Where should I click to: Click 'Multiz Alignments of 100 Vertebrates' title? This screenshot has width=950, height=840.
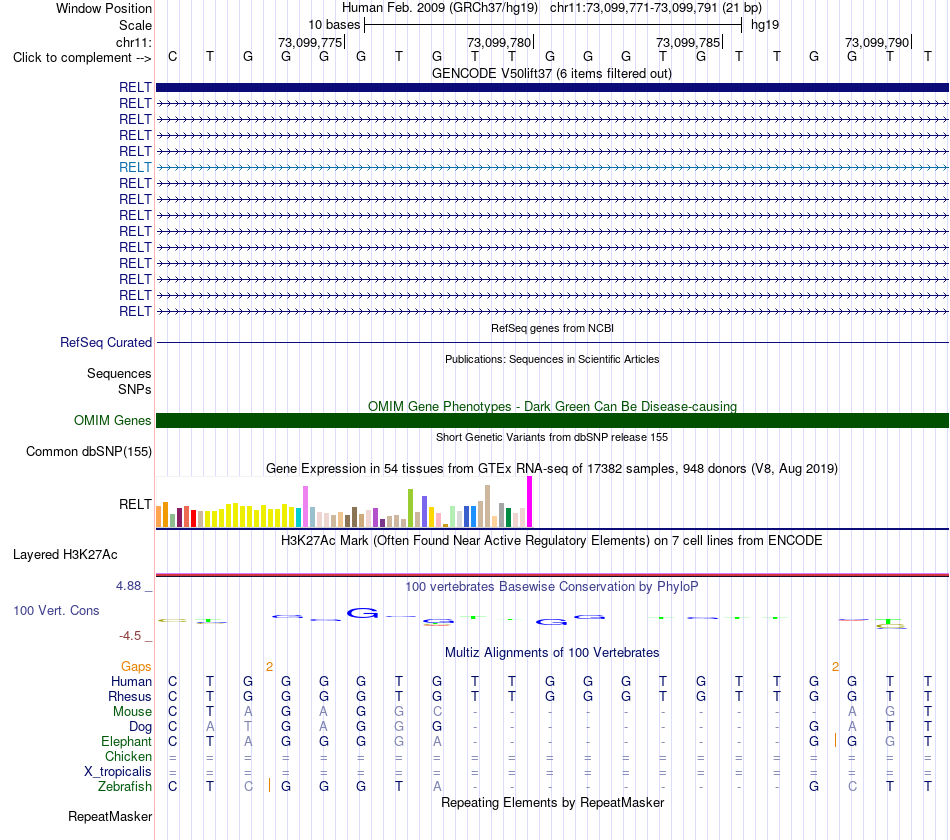coord(552,653)
